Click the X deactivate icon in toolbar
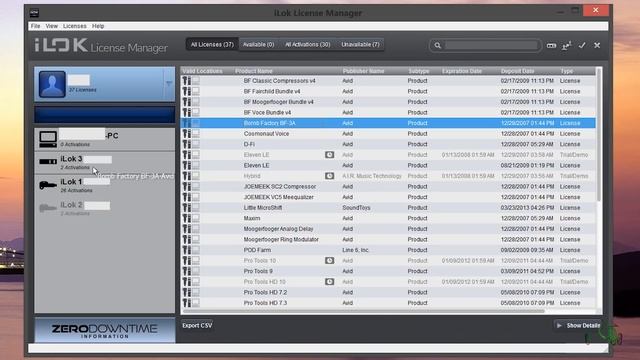This screenshot has height=360, width=640. pyautogui.click(x=597, y=45)
